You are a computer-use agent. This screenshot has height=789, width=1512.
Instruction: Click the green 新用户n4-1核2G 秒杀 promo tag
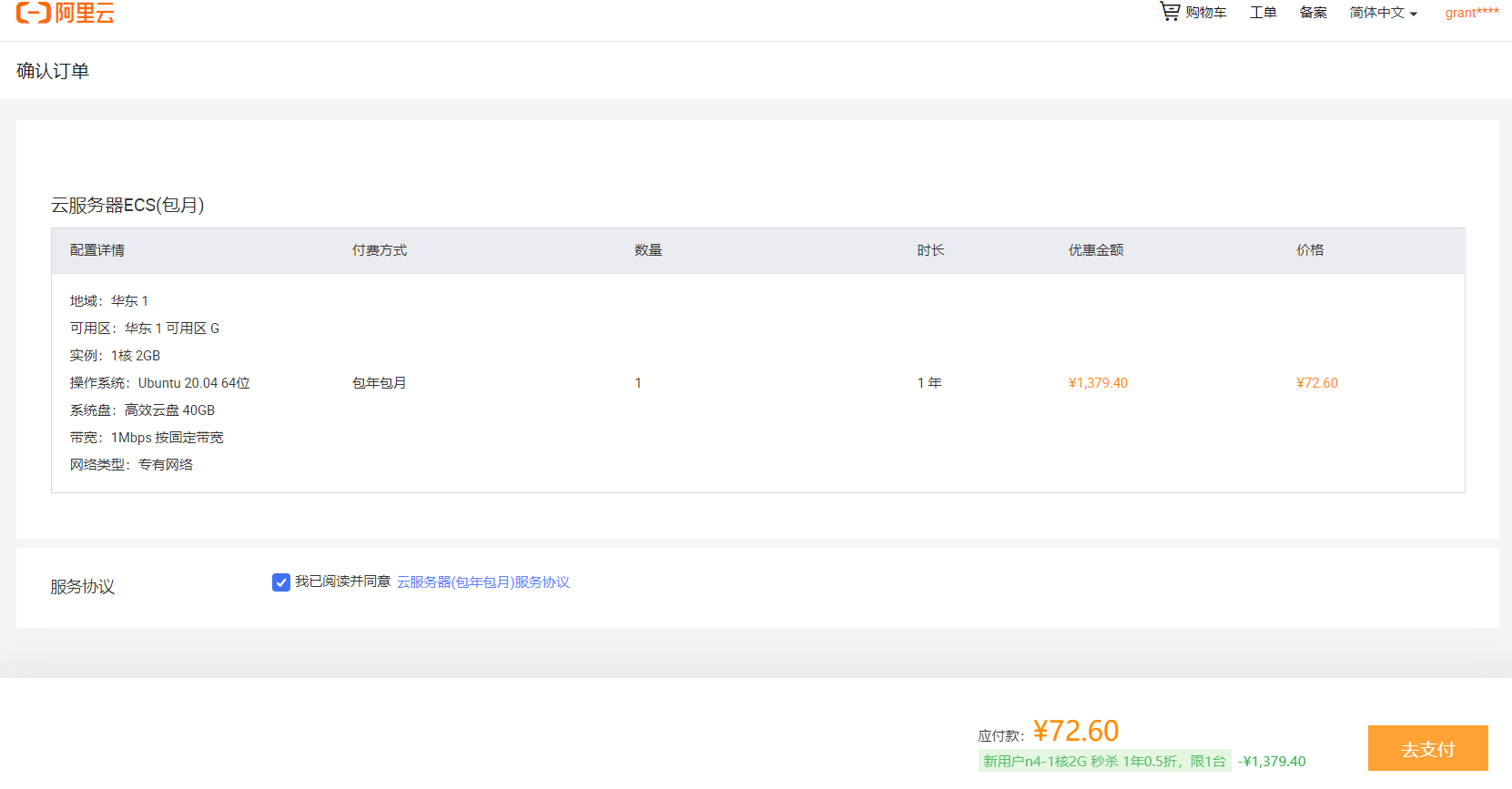pyautogui.click(x=1105, y=762)
